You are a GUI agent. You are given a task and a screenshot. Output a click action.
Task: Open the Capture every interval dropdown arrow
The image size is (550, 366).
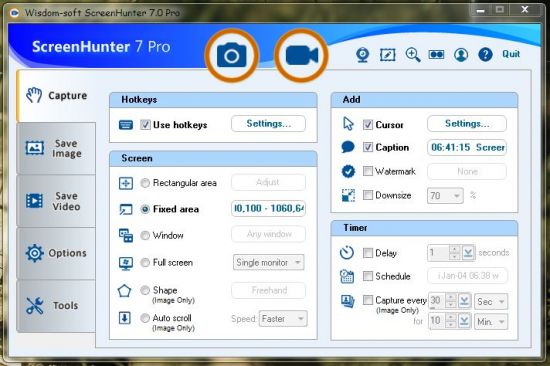pyautogui.click(x=464, y=301)
